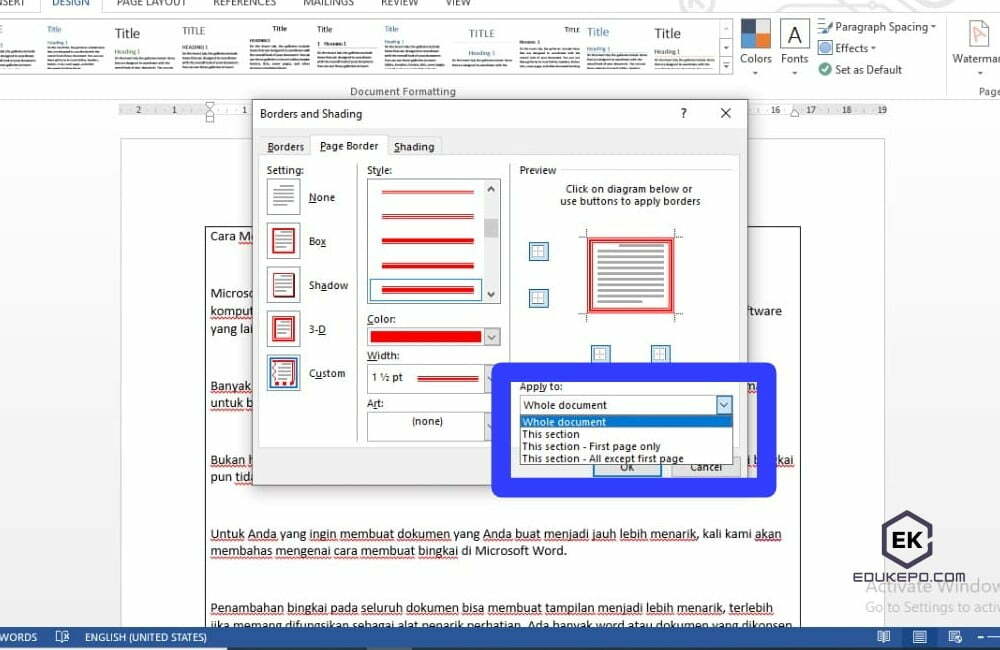Switch to the Borders tab
Screen dimensions: 1000x650
[x=285, y=146]
